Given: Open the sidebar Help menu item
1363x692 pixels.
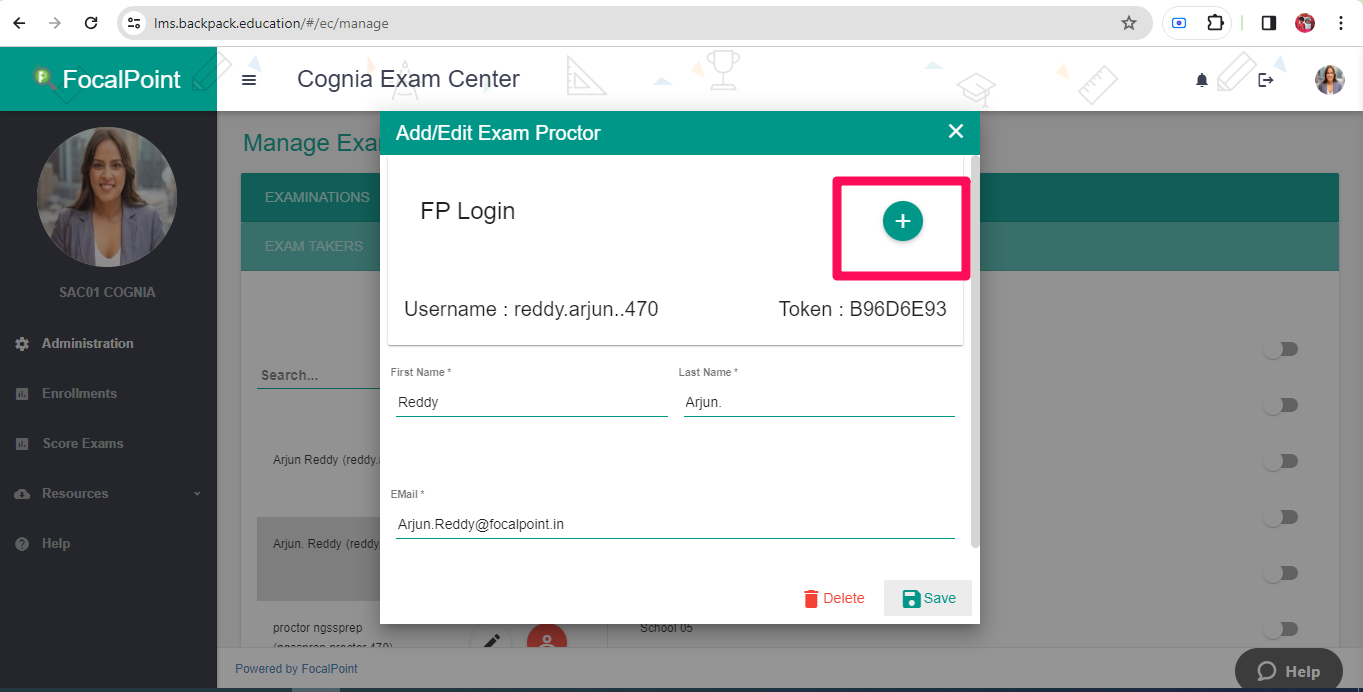Looking at the screenshot, I should [56, 544].
